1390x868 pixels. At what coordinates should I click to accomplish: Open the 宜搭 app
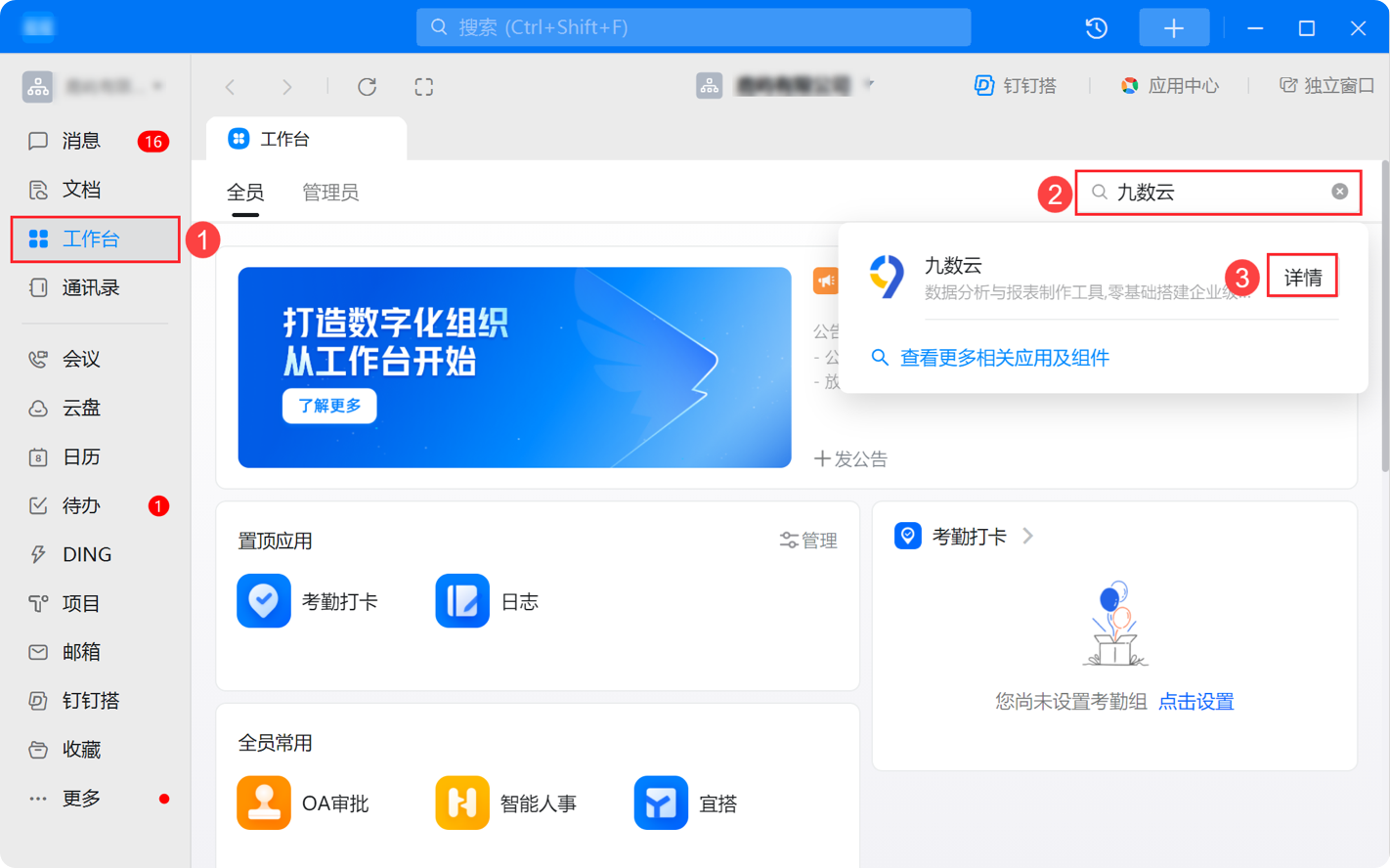point(686,803)
